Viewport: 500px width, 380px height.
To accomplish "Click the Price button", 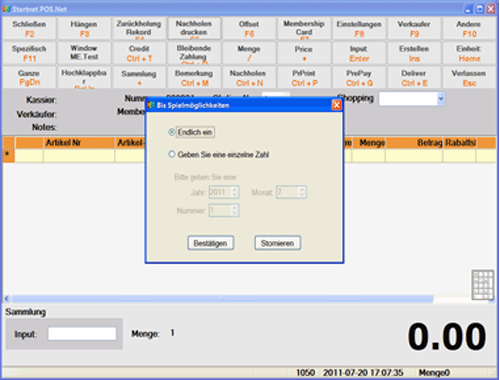I will point(304,53).
